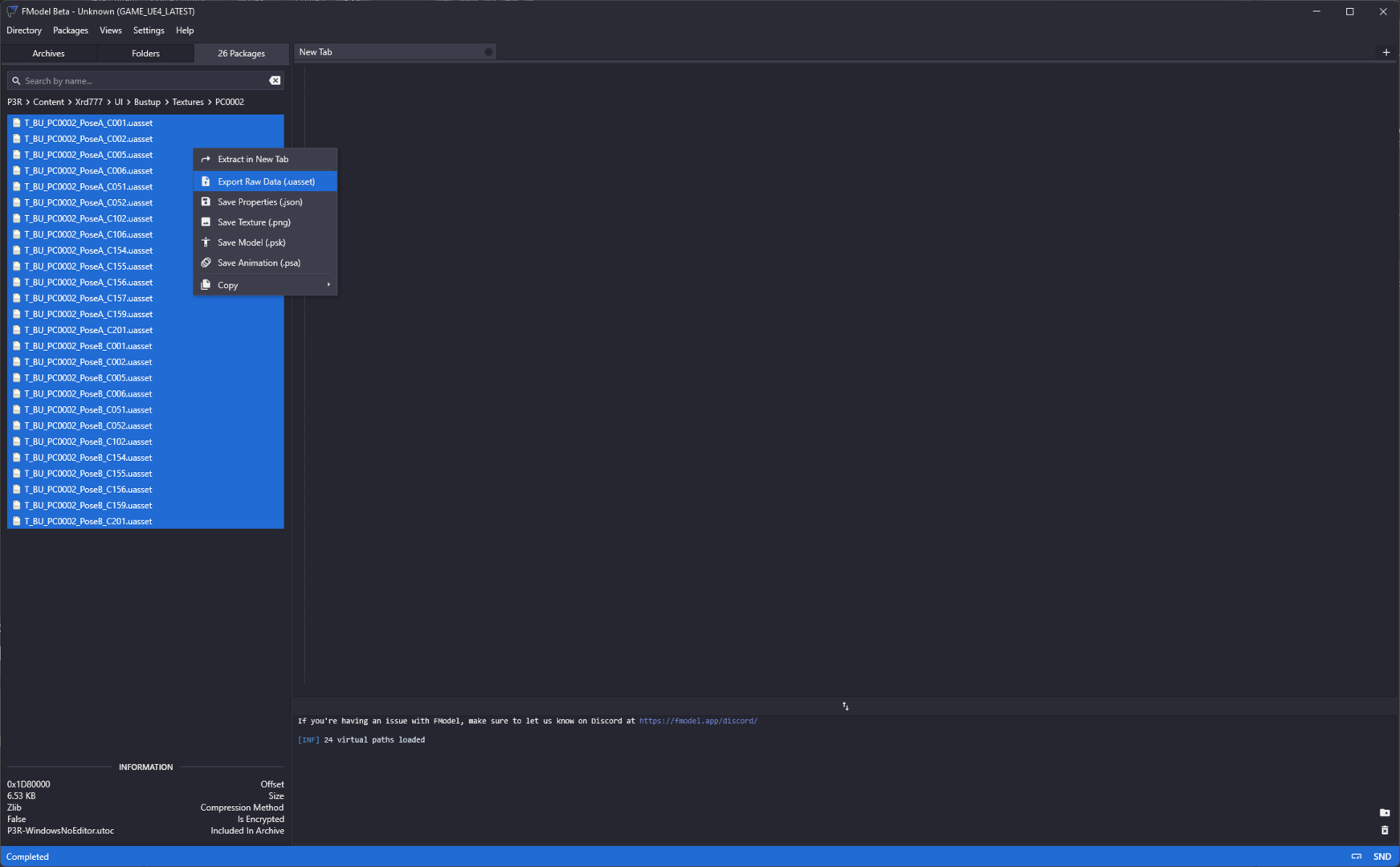Select T_BU_PC0002_PoseA_C201.uasset in the list
Screen dimensions: 1400x867
click(x=145, y=330)
